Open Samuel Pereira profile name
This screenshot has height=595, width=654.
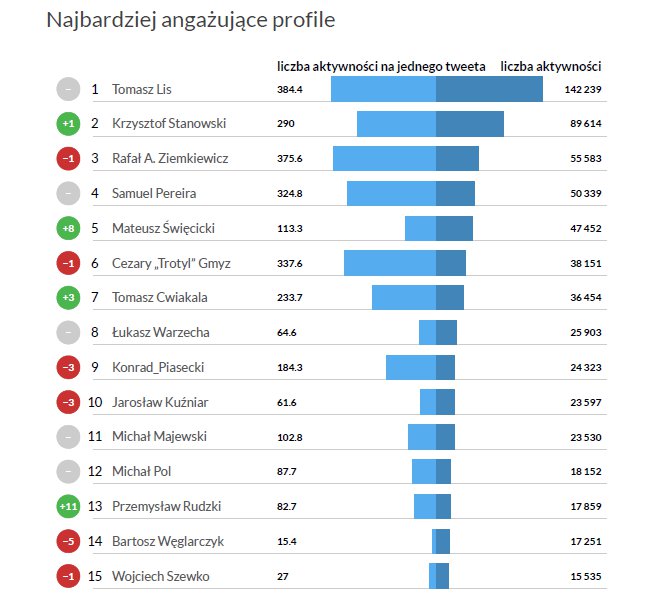coord(154,193)
